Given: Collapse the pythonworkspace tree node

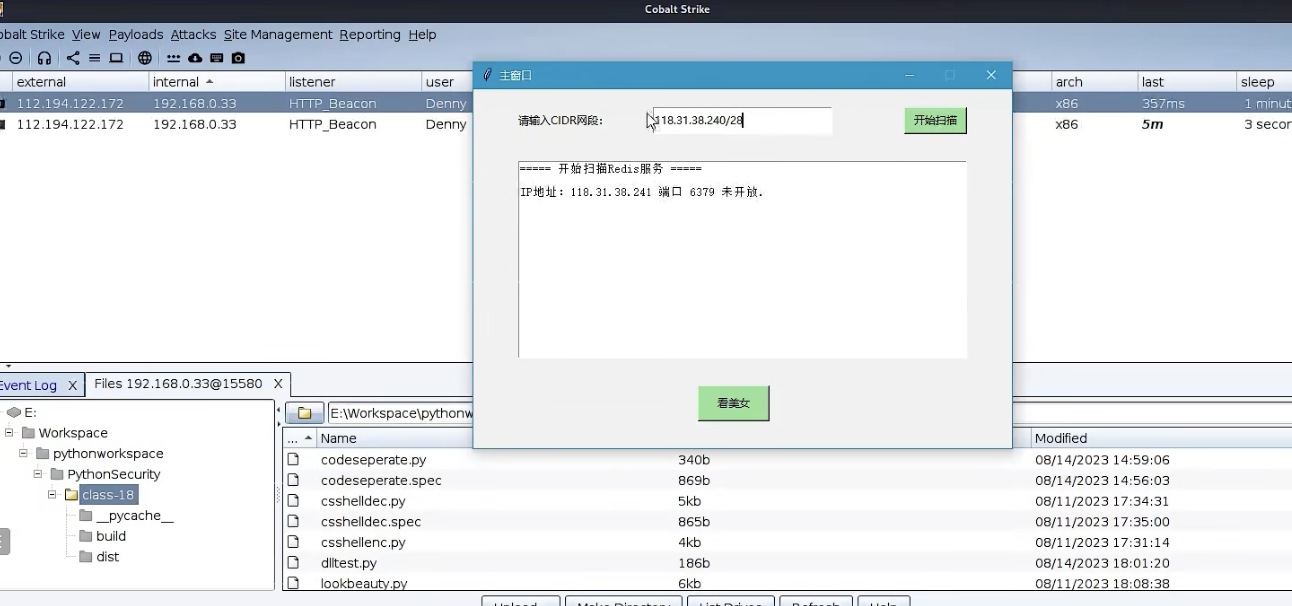Looking at the screenshot, I should [23, 453].
